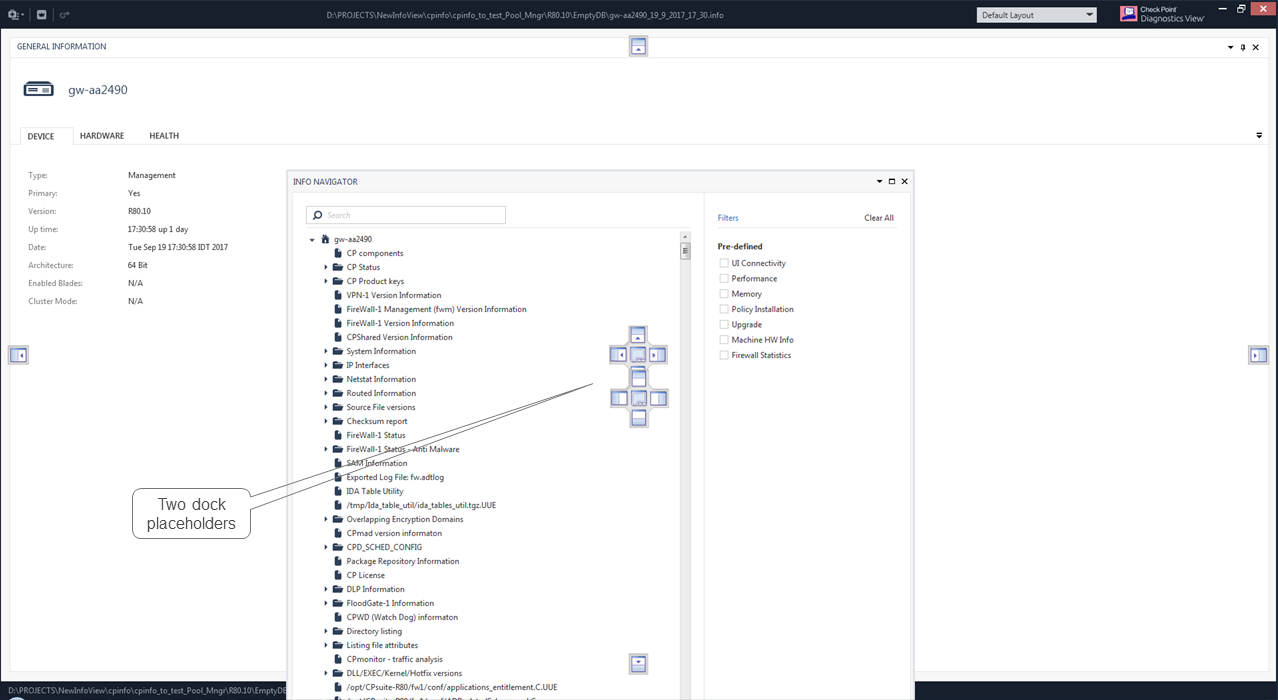Enable the UI Connectivity filter
1278x700 pixels.
coord(724,264)
